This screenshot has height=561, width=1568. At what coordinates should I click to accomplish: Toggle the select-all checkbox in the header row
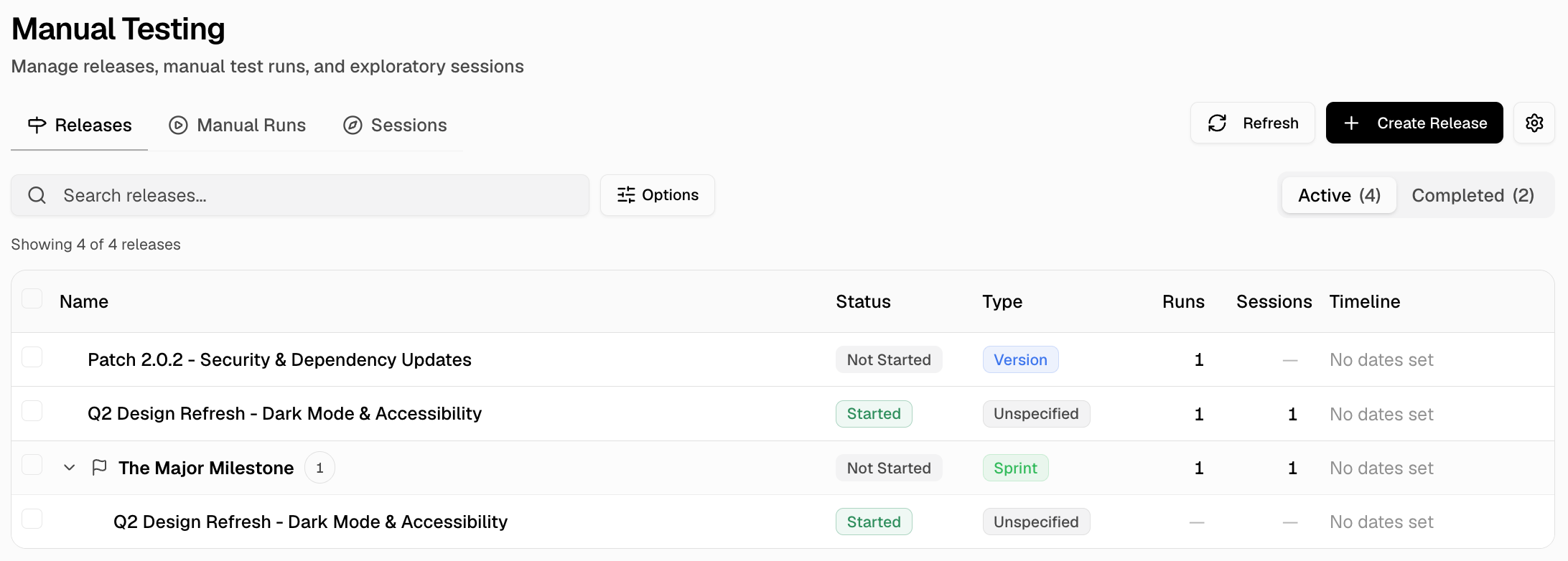click(x=32, y=298)
